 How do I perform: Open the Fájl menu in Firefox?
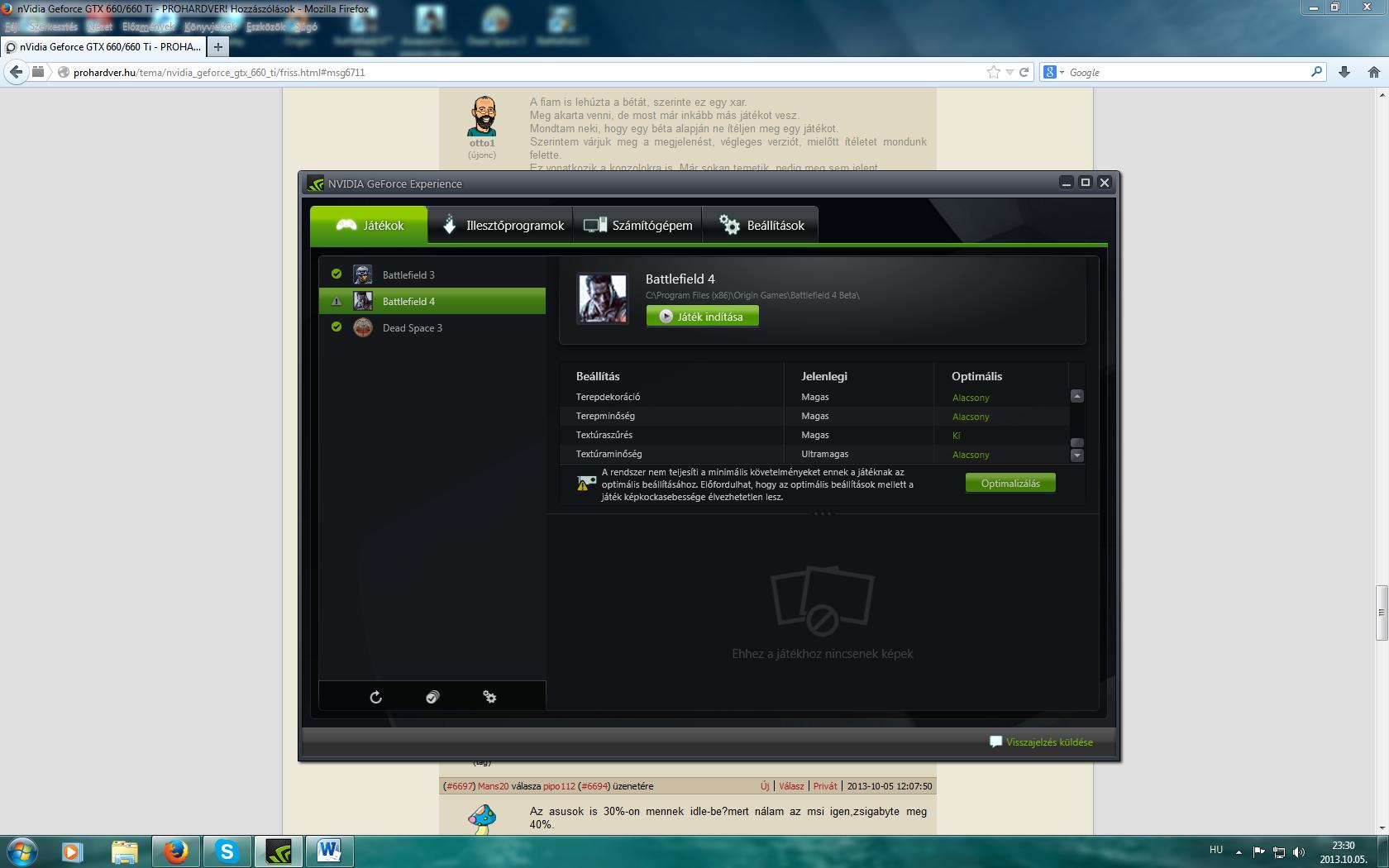coord(12,26)
